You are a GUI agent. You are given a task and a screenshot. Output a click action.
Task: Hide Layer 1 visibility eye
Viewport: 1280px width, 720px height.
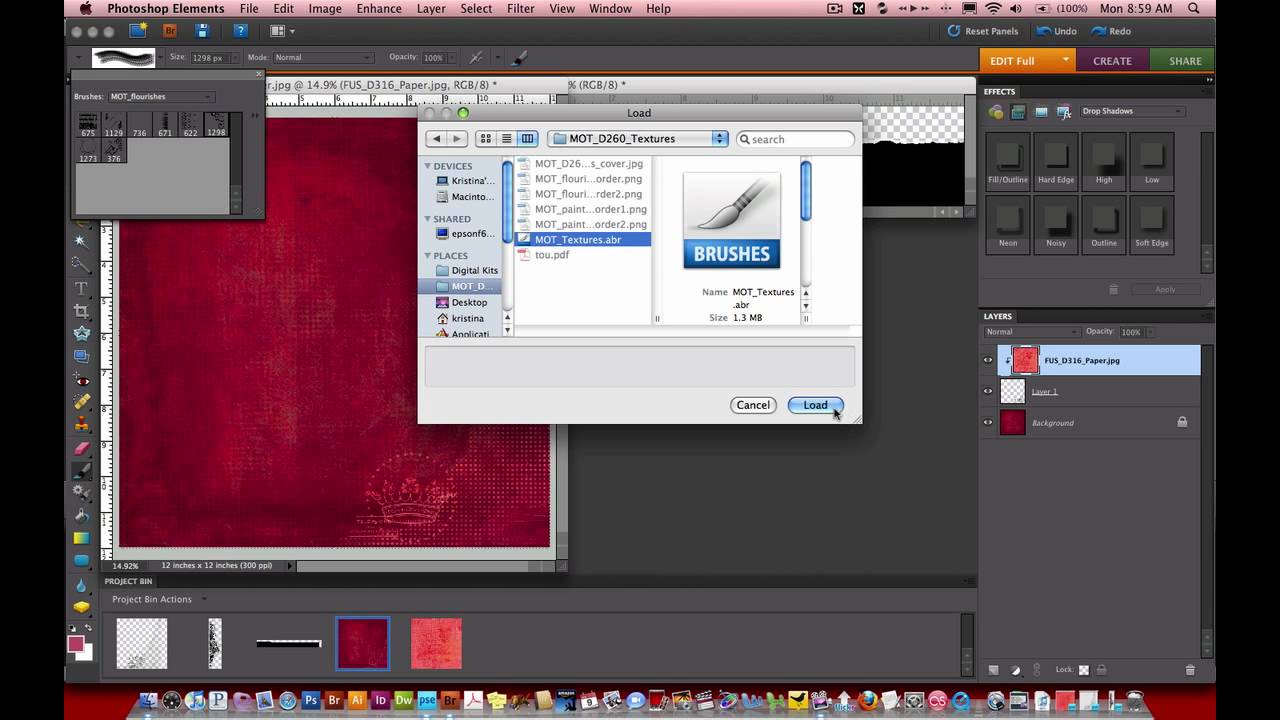point(988,391)
